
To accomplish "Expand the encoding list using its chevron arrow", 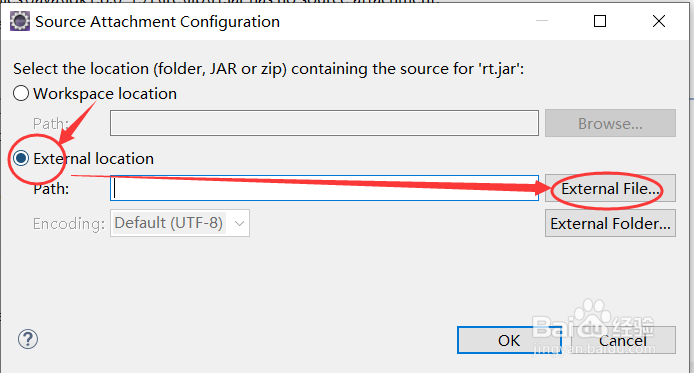I will 239,223.
